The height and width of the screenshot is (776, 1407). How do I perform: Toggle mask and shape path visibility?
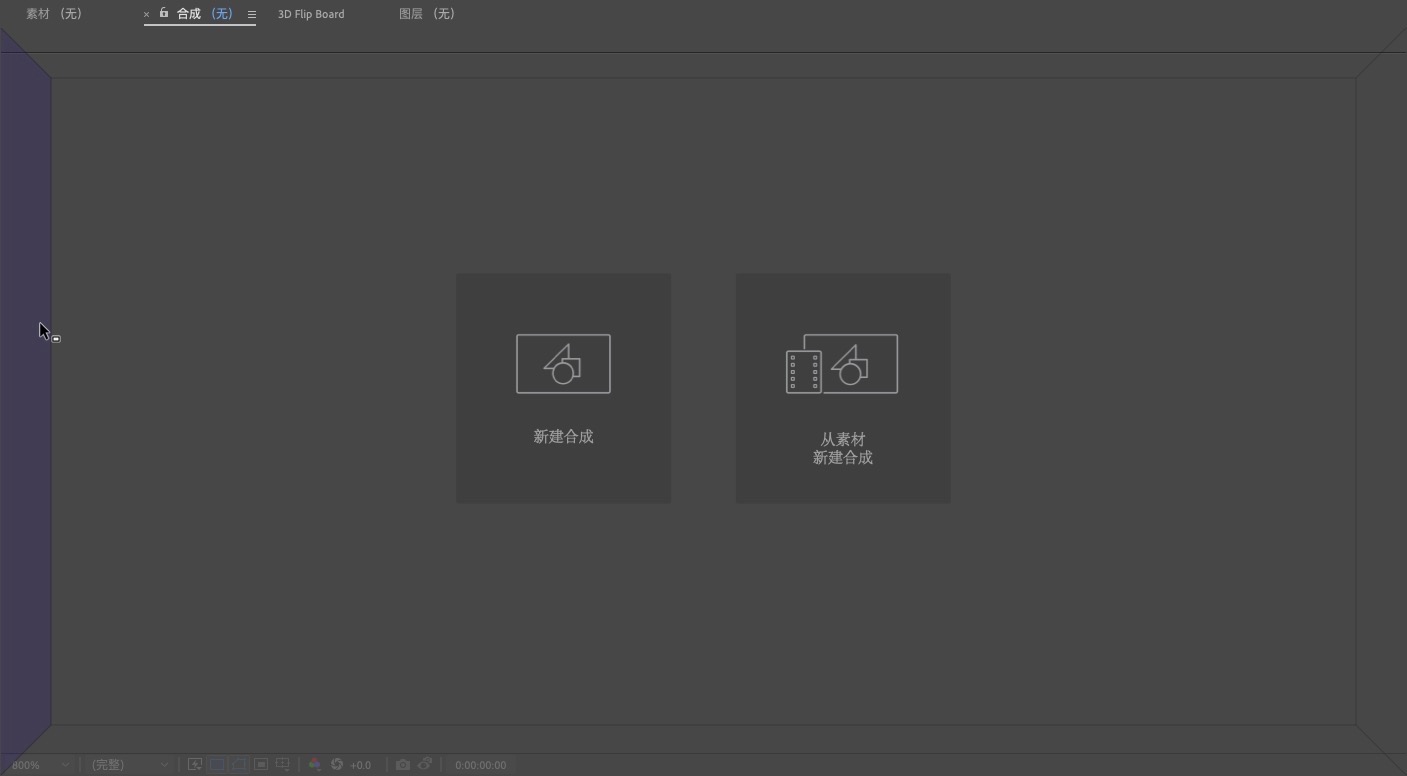coord(239,764)
